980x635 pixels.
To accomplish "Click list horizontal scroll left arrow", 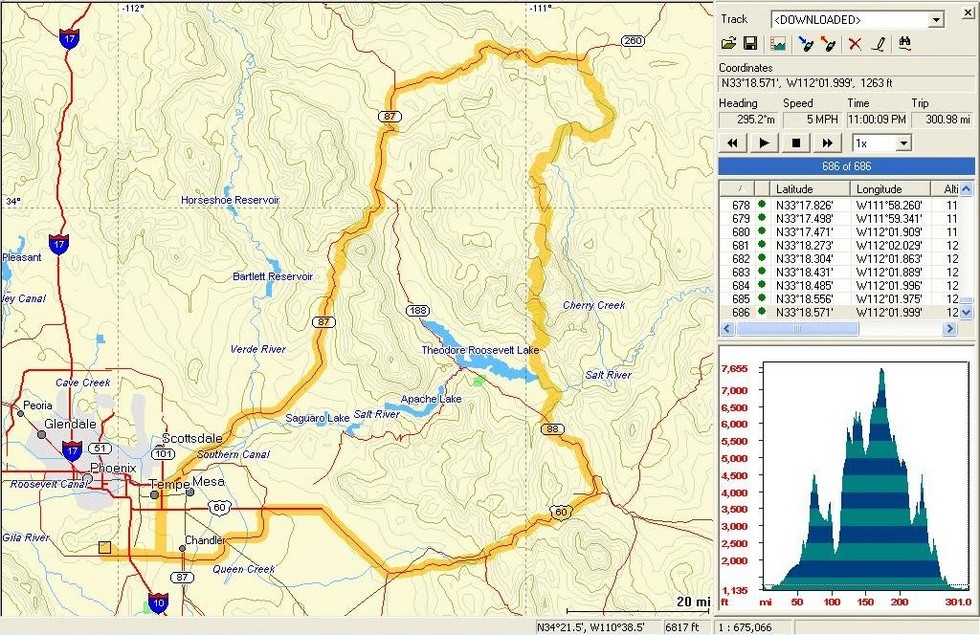I will [x=727, y=328].
